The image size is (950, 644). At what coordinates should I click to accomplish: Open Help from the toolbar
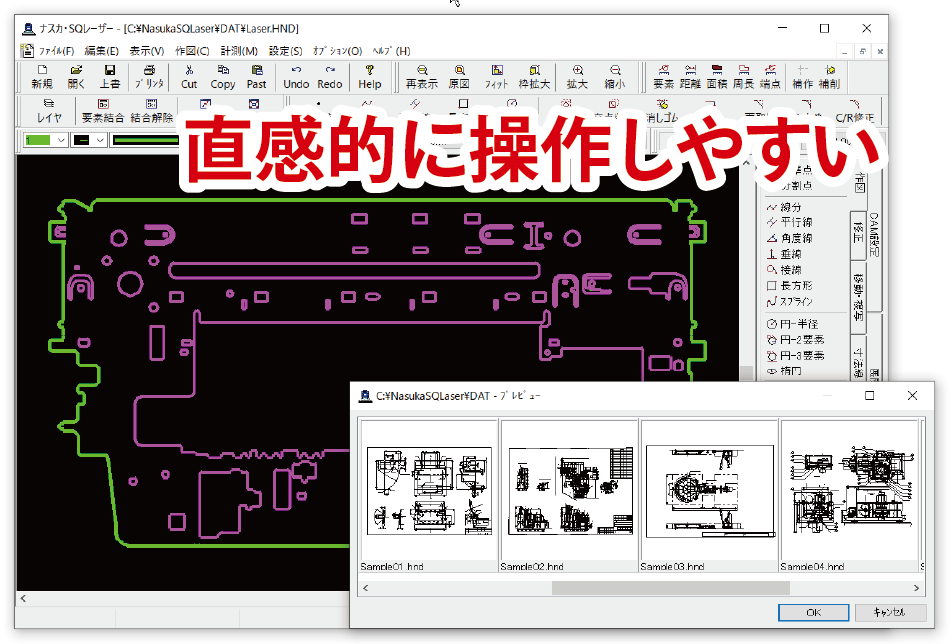click(x=370, y=77)
